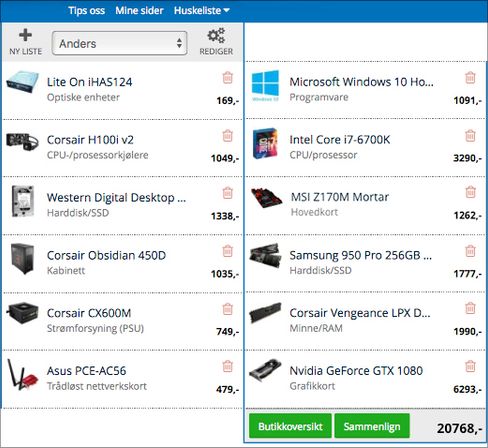Click the Obsidian 450D case thumbnail
488x448 pixels.
pos(22,259)
